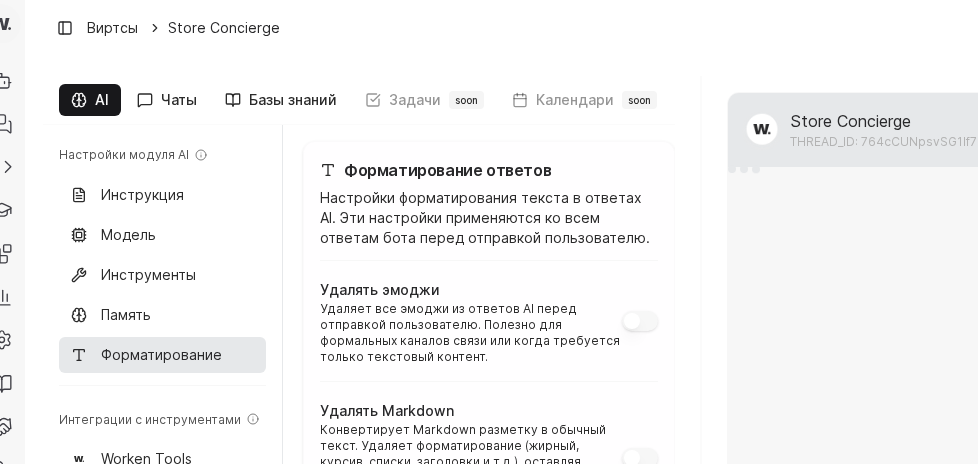Open Память settings

pyautogui.click(x=126, y=315)
